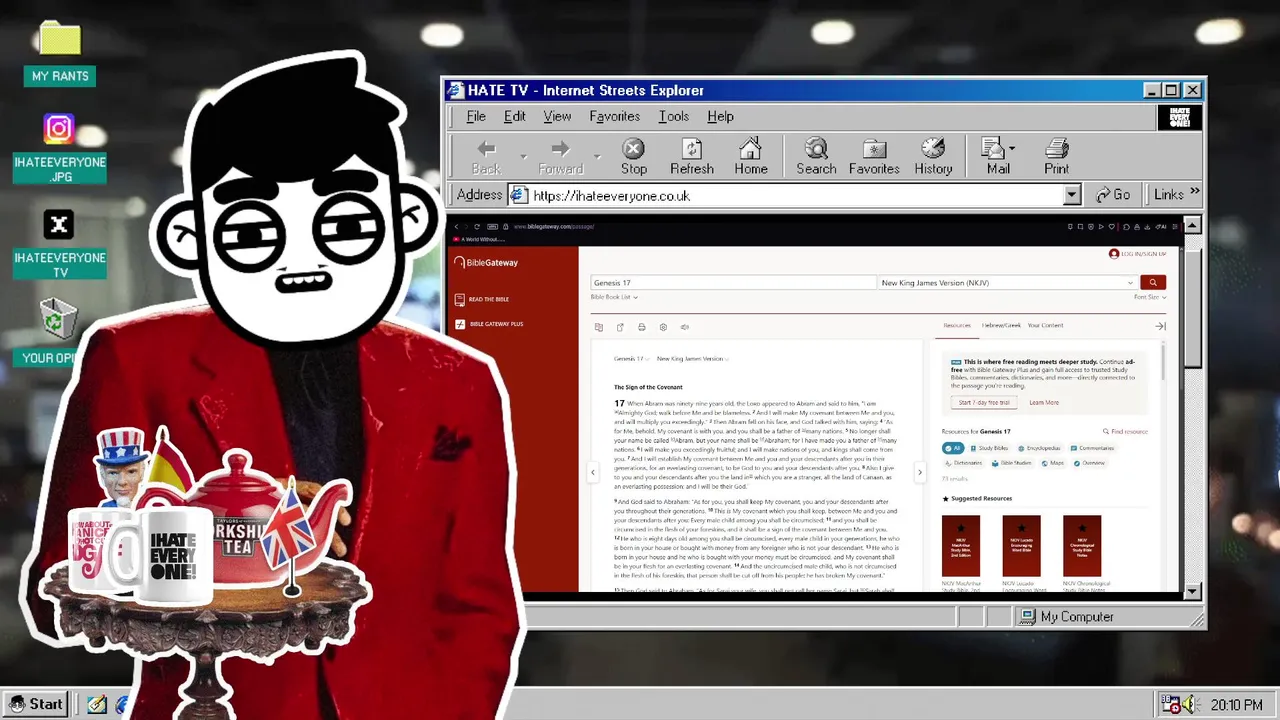The image size is (1280, 720).
Task: Select the recycle bin desktop icon
Action: (x=58, y=320)
